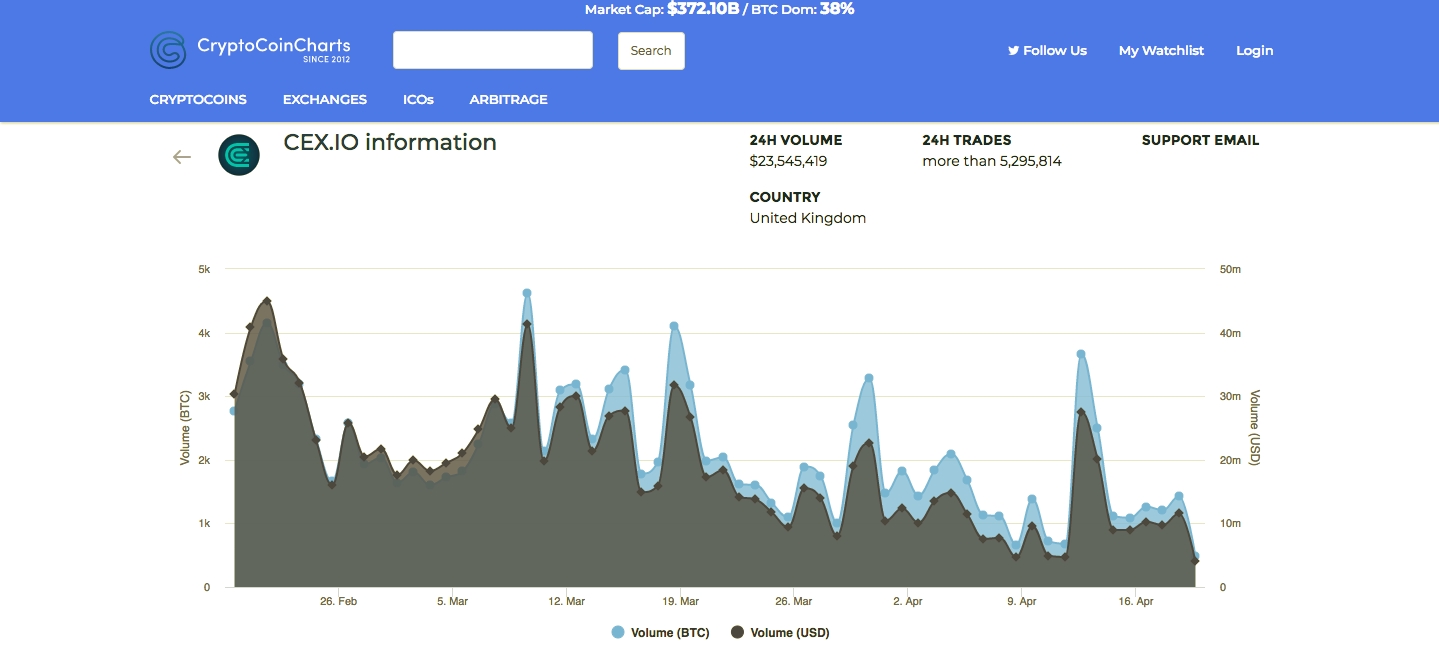Viewport: 1439px width, 659px height.
Task: Open the EXCHANGES menu
Action: point(325,99)
